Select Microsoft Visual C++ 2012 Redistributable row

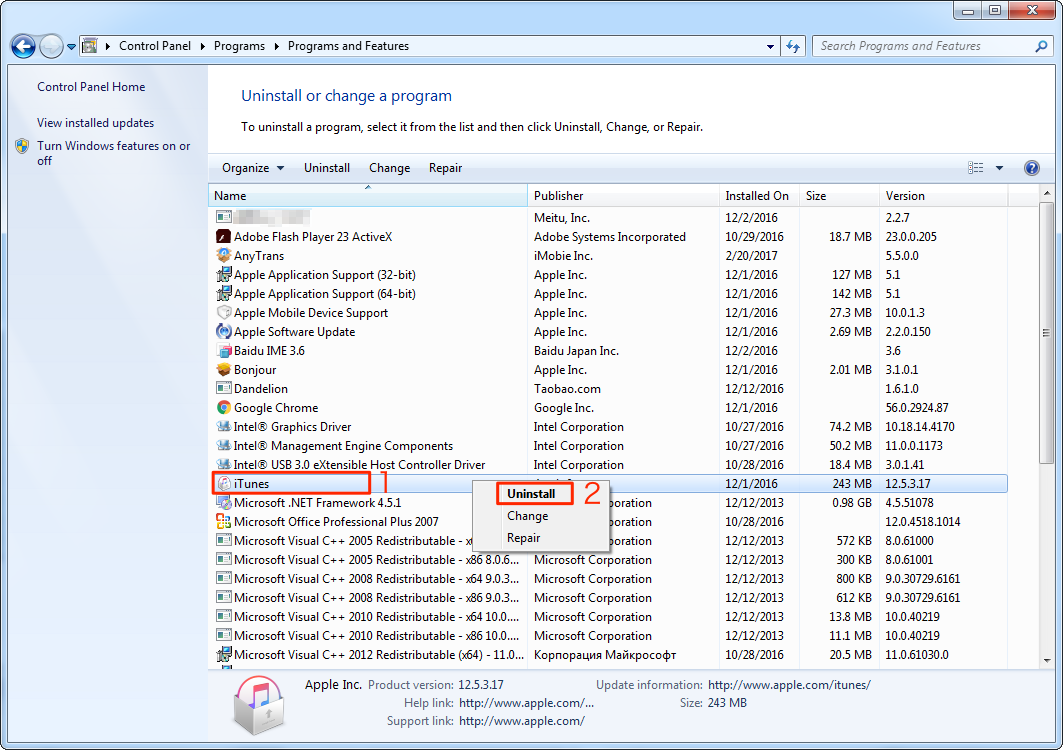pyautogui.click(x=607, y=654)
